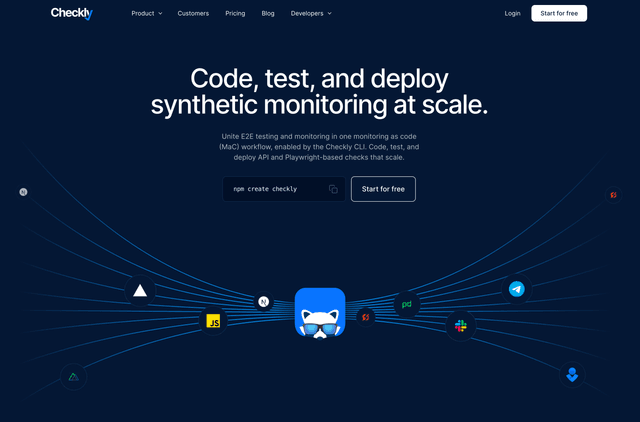
Task: Click the green PagerDuty pd icon
Action: (x=407, y=304)
